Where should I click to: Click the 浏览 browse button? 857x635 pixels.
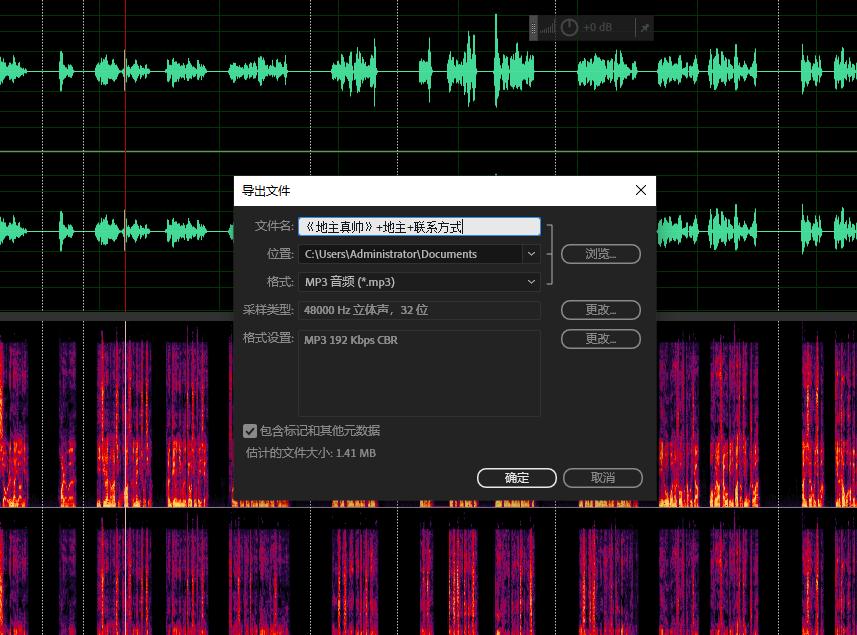pyautogui.click(x=600, y=254)
